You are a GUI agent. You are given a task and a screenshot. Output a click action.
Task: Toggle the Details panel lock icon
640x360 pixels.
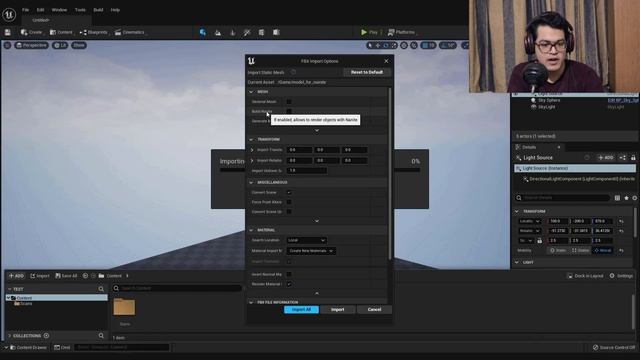(633, 158)
